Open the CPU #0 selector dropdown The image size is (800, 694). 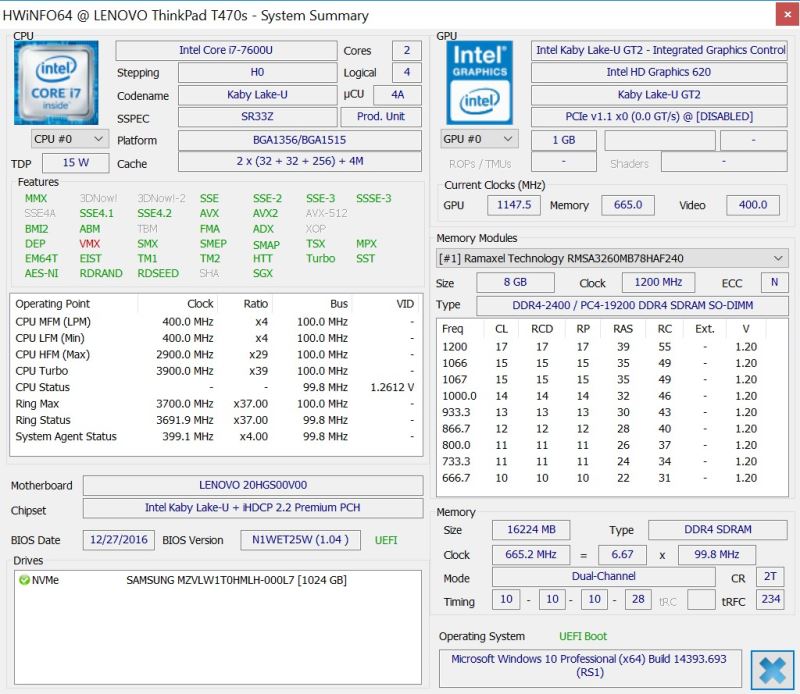(69, 139)
